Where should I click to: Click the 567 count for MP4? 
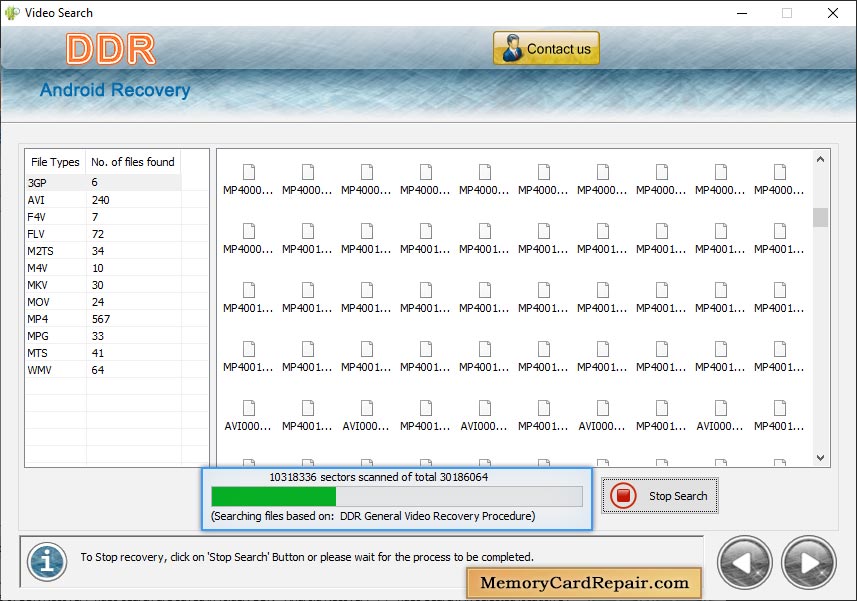coord(101,319)
